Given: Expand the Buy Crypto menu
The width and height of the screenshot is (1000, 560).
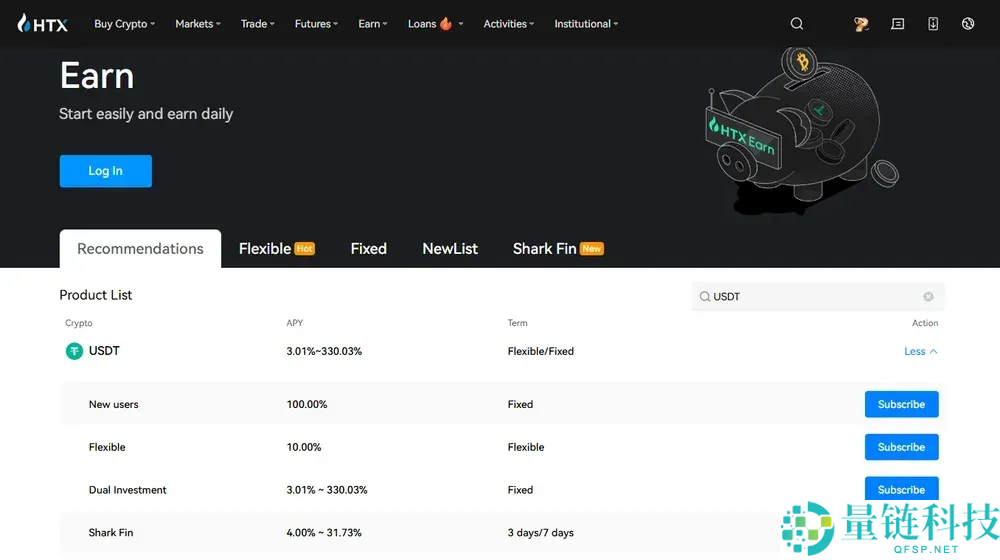Looking at the screenshot, I should [124, 24].
